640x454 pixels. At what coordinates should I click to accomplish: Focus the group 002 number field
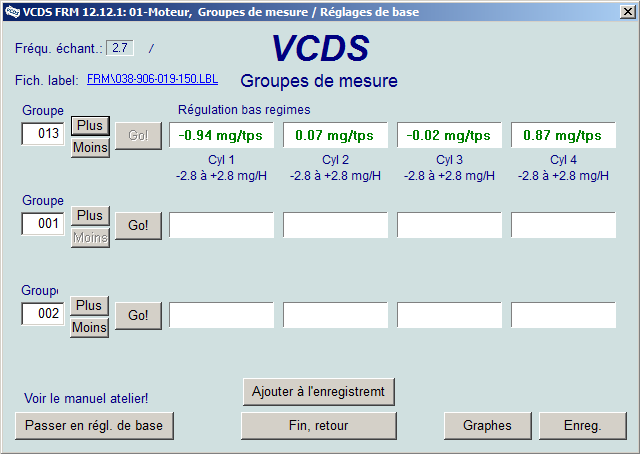pyautogui.click(x=44, y=314)
